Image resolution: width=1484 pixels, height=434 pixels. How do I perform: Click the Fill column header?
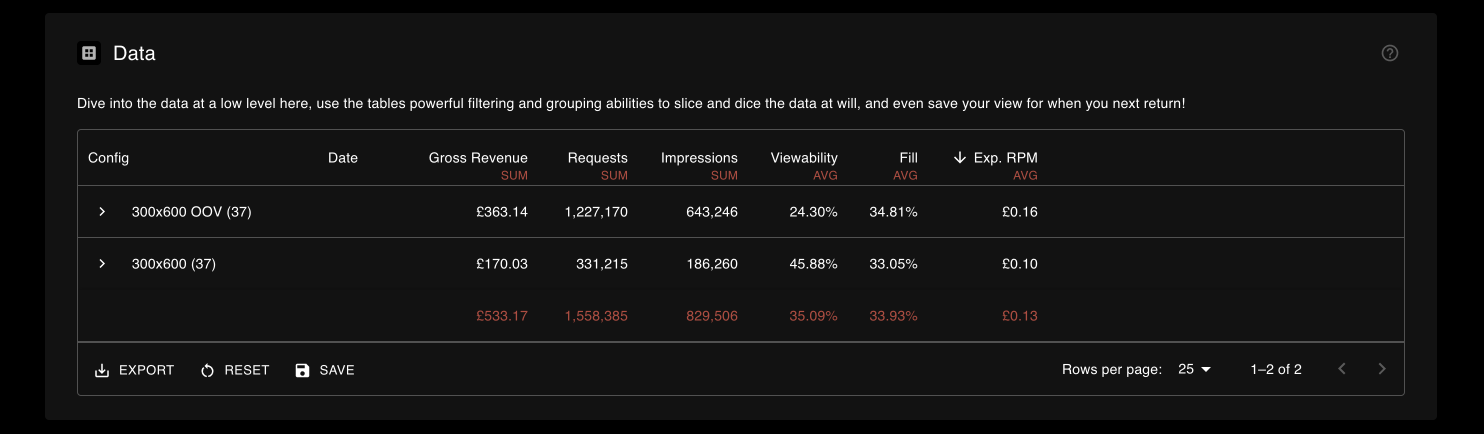(908, 158)
